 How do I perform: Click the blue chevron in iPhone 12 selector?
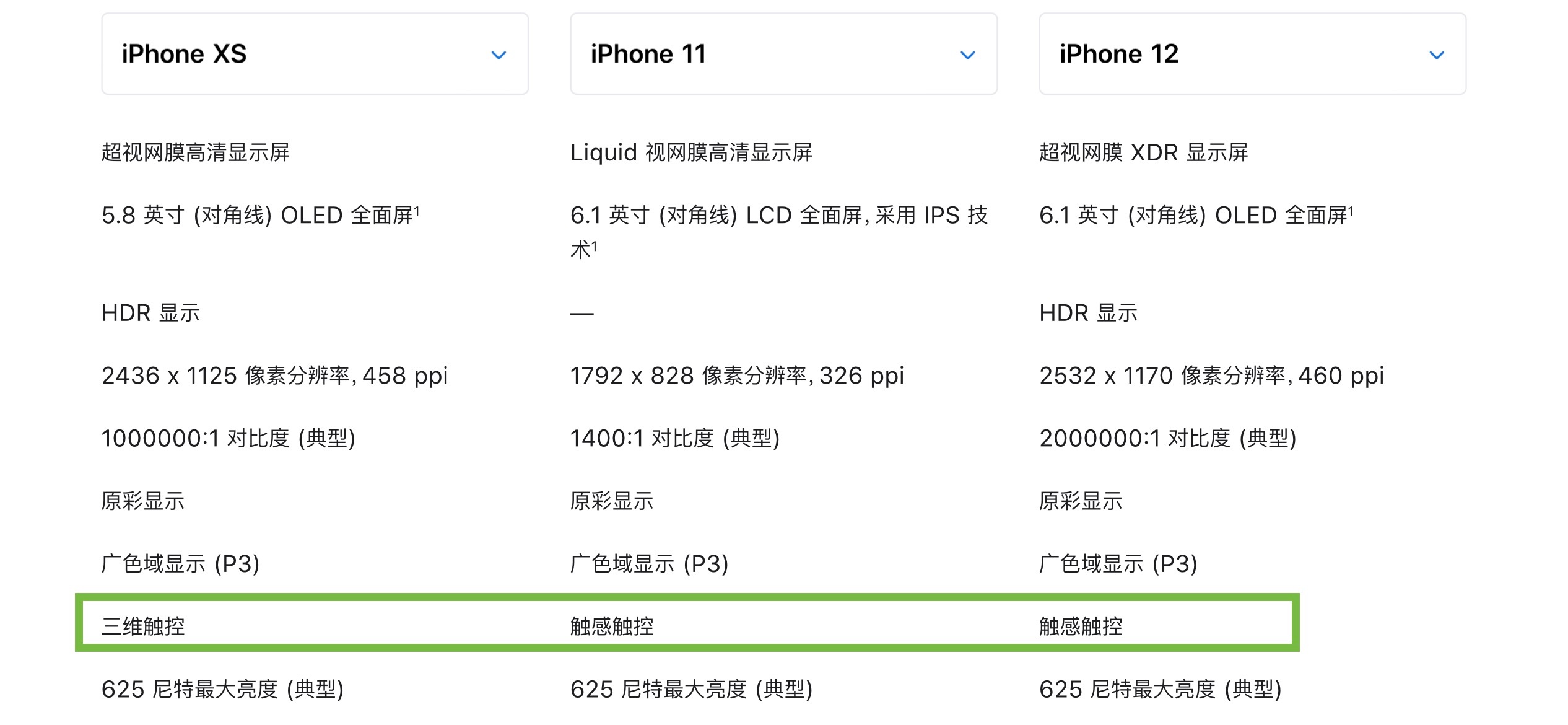(1436, 55)
